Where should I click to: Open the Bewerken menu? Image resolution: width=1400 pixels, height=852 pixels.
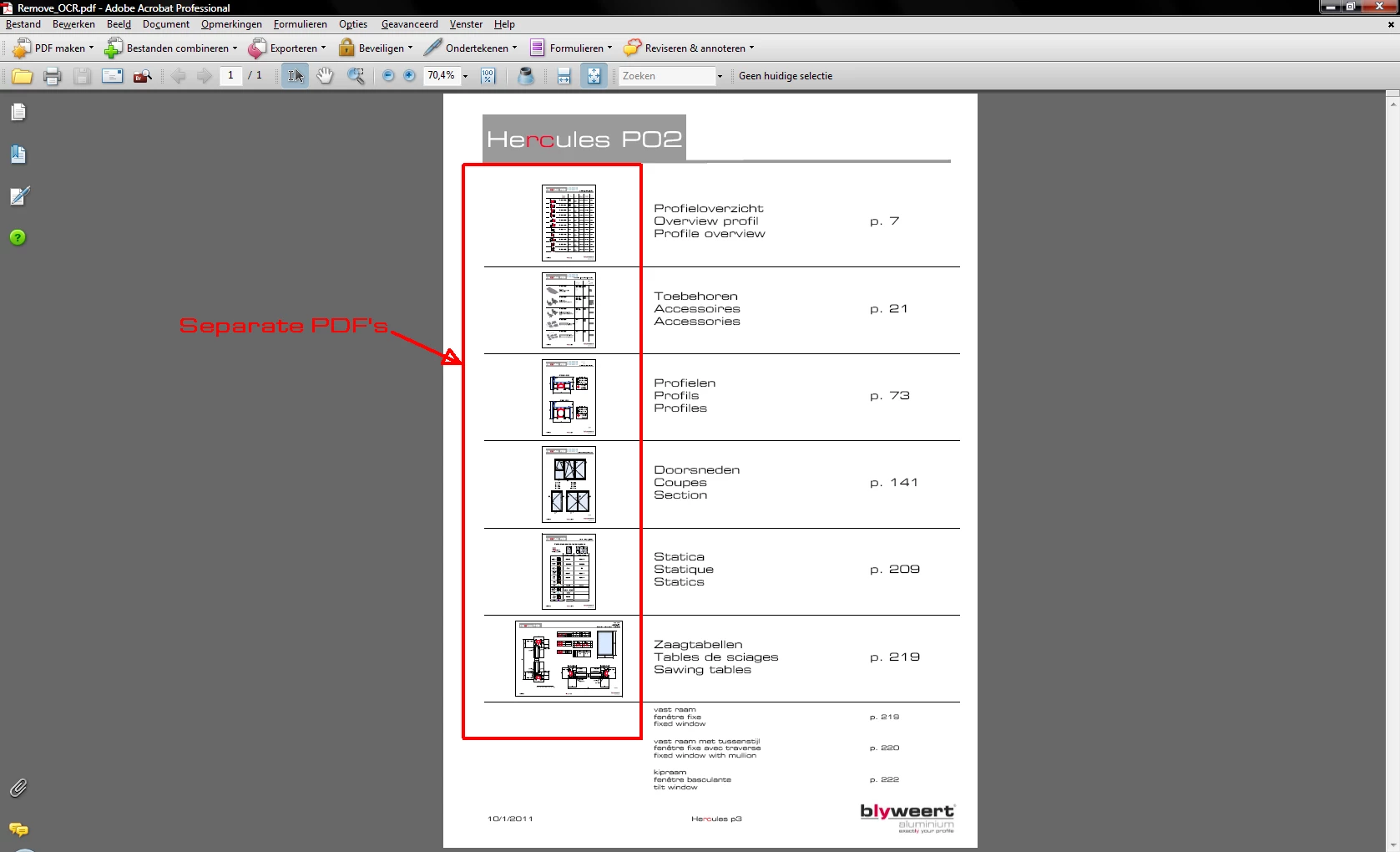point(73,24)
